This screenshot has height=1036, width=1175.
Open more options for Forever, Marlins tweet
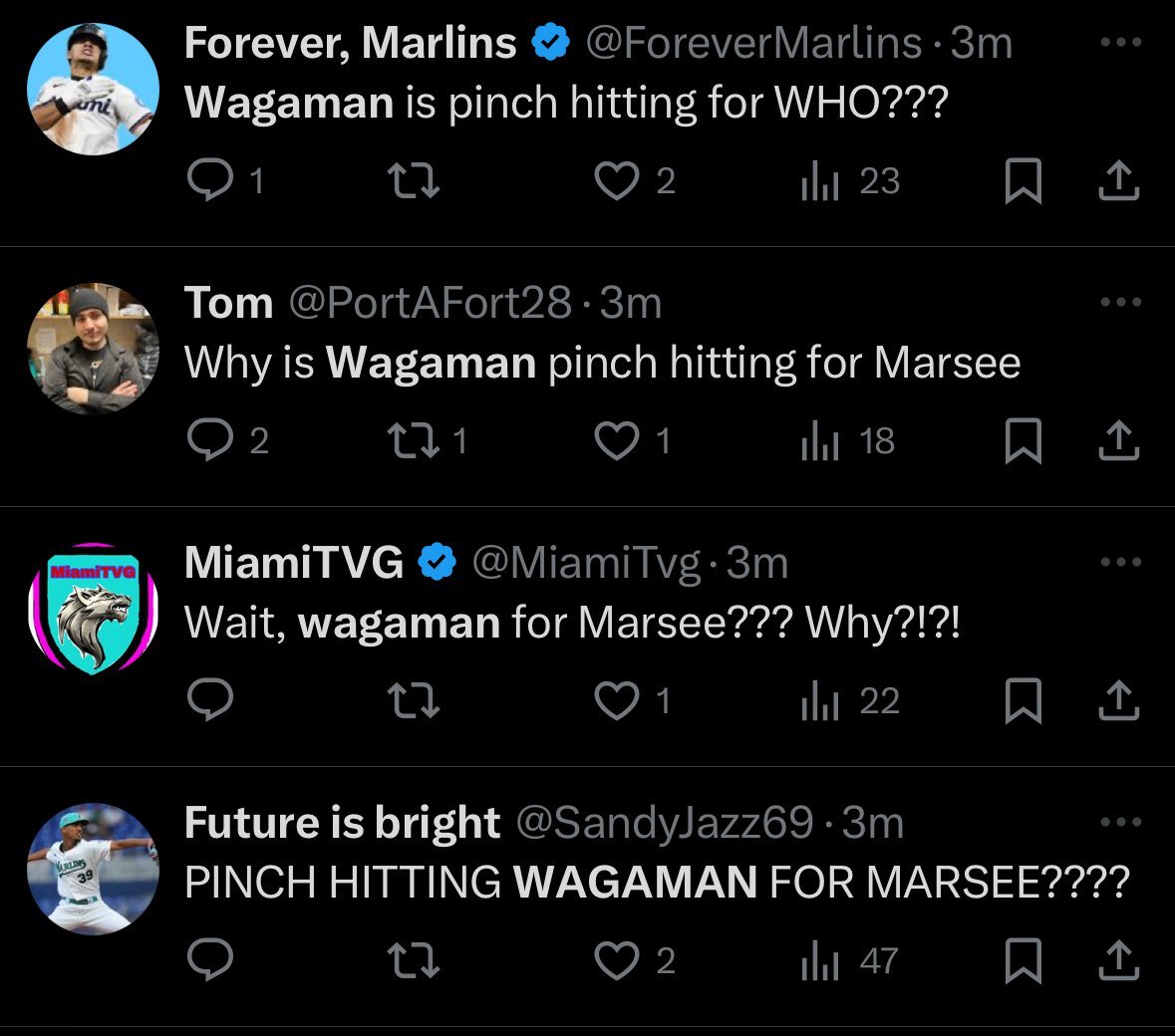pos(1120,43)
